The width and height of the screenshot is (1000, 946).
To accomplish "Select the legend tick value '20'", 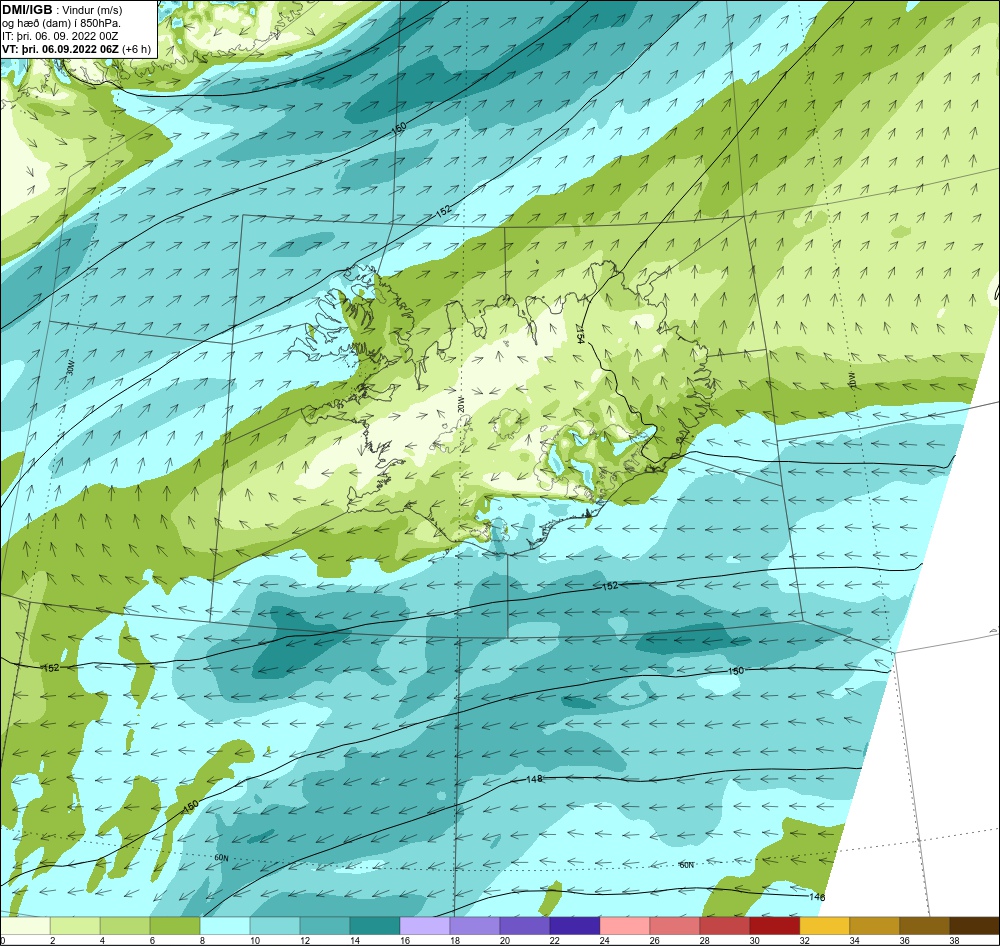I will coord(504,940).
